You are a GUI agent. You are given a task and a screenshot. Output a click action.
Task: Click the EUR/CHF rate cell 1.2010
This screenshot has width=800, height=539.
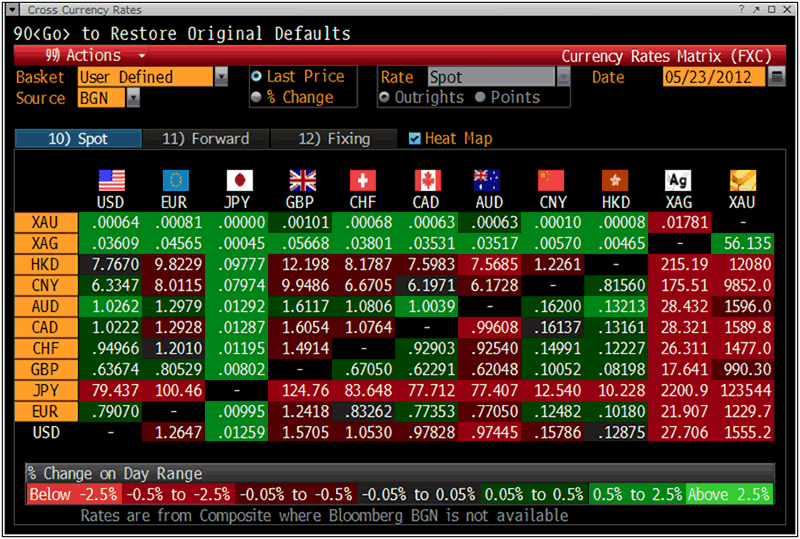point(174,348)
